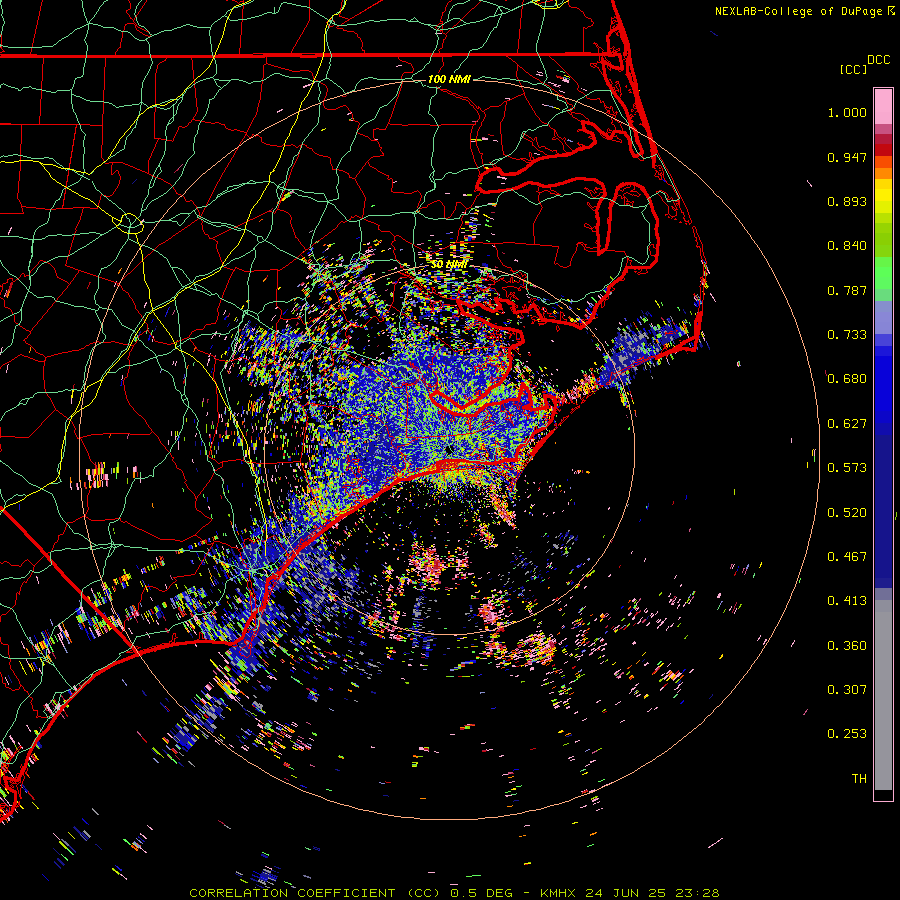Click the 0.467 scale value
Image resolution: width=900 pixels, height=900 pixels.
coord(847,557)
